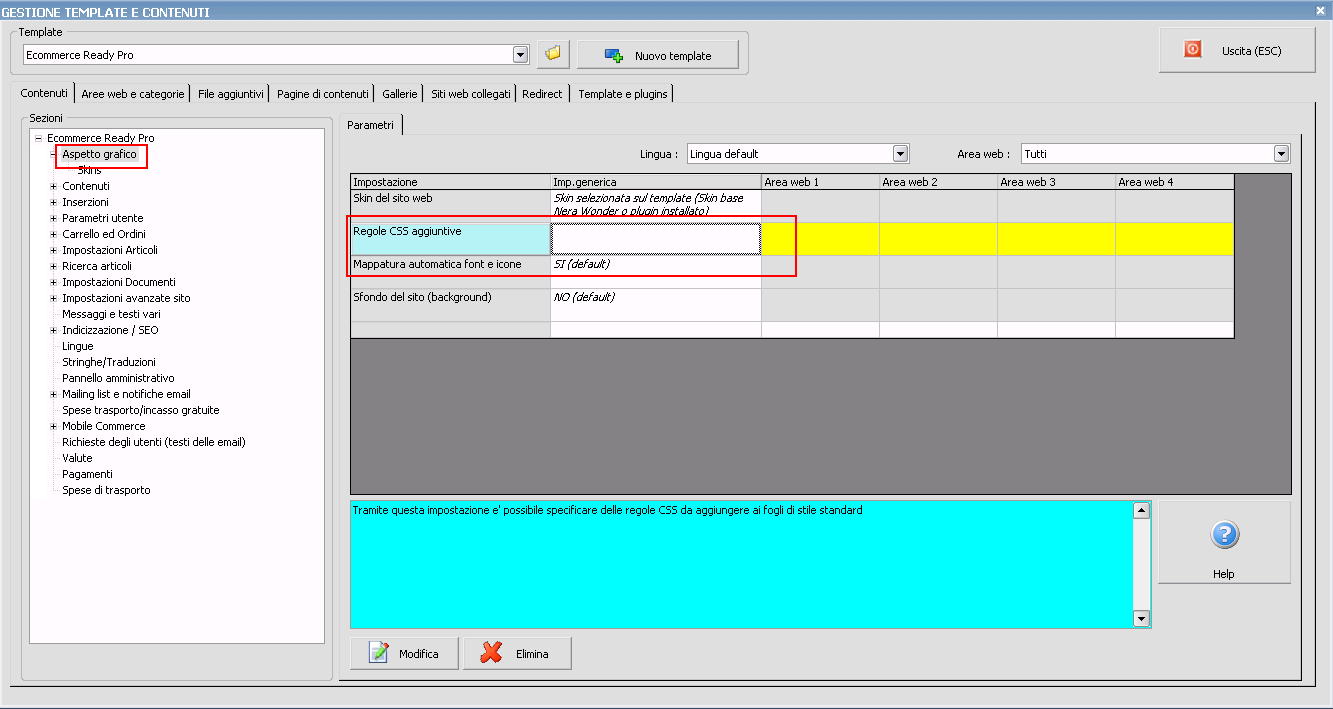Open the Area web dropdown
The height and width of the screenshot is (709, 1333).
click(x=1281, y=154)
